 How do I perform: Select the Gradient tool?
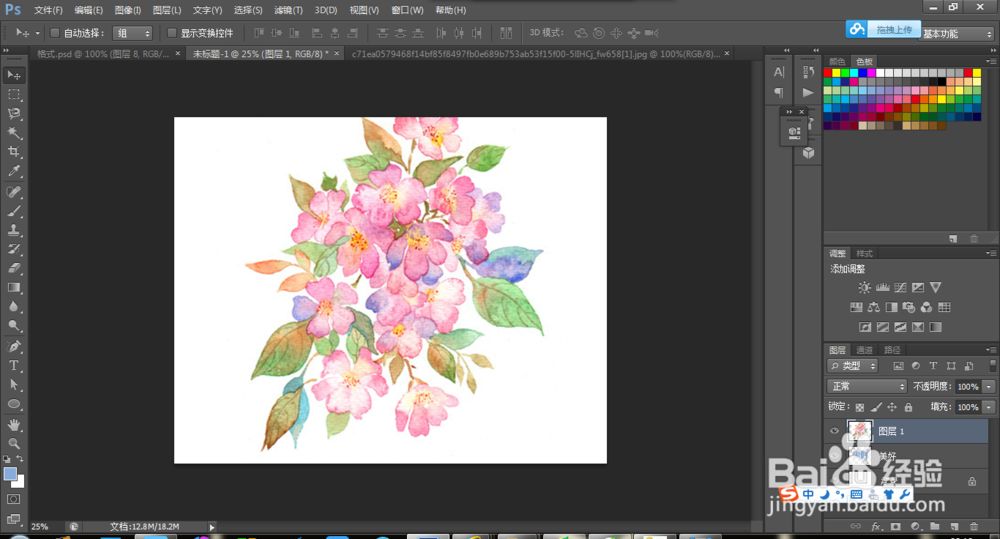(13, 288)
